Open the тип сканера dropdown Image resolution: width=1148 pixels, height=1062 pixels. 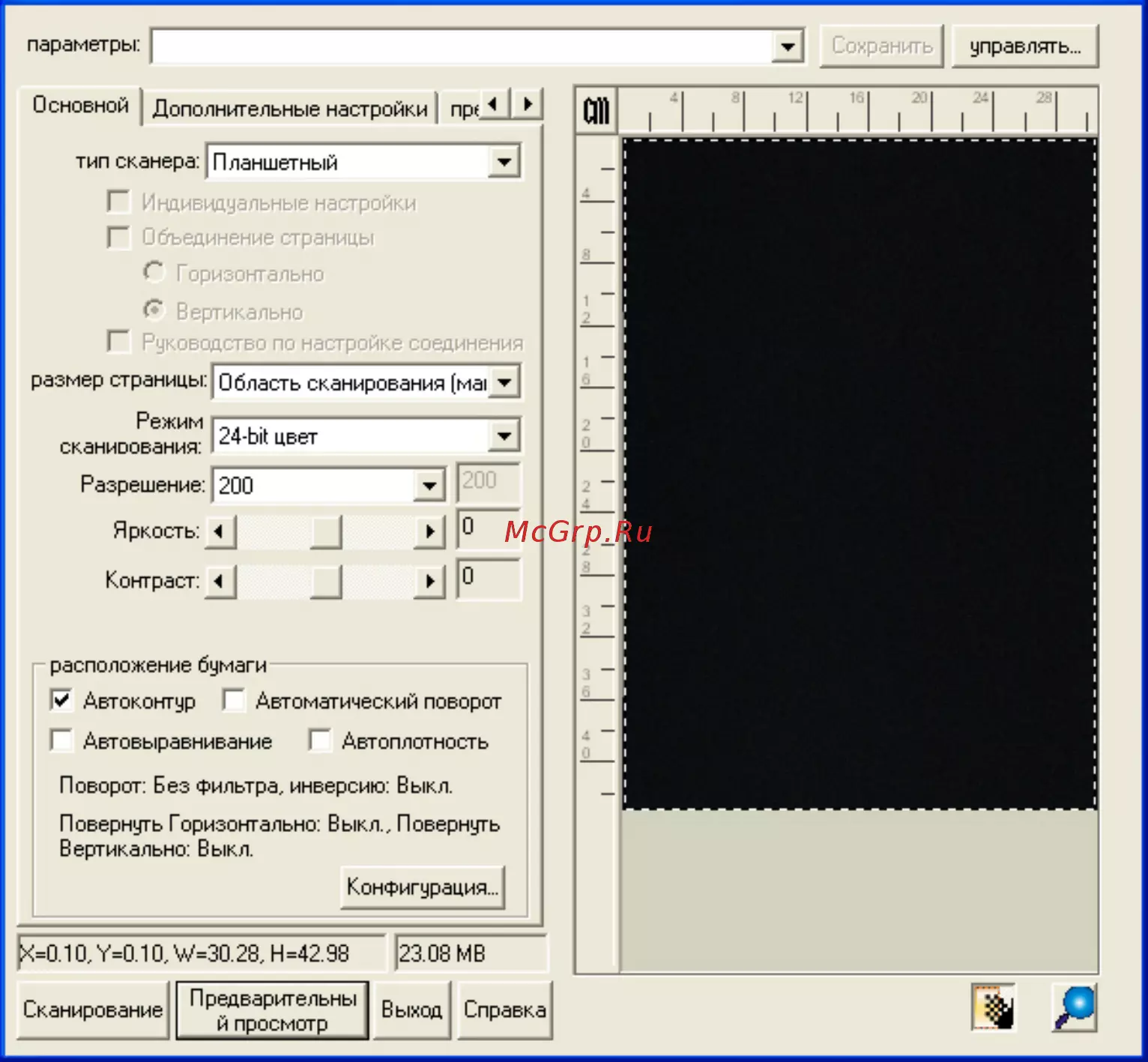[504, 162]
